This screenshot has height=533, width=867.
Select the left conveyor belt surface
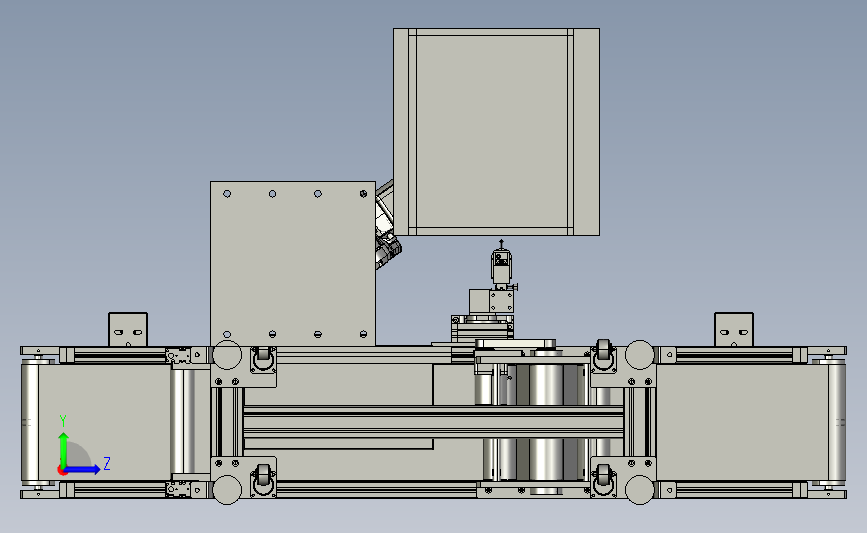tap(104, 422)
